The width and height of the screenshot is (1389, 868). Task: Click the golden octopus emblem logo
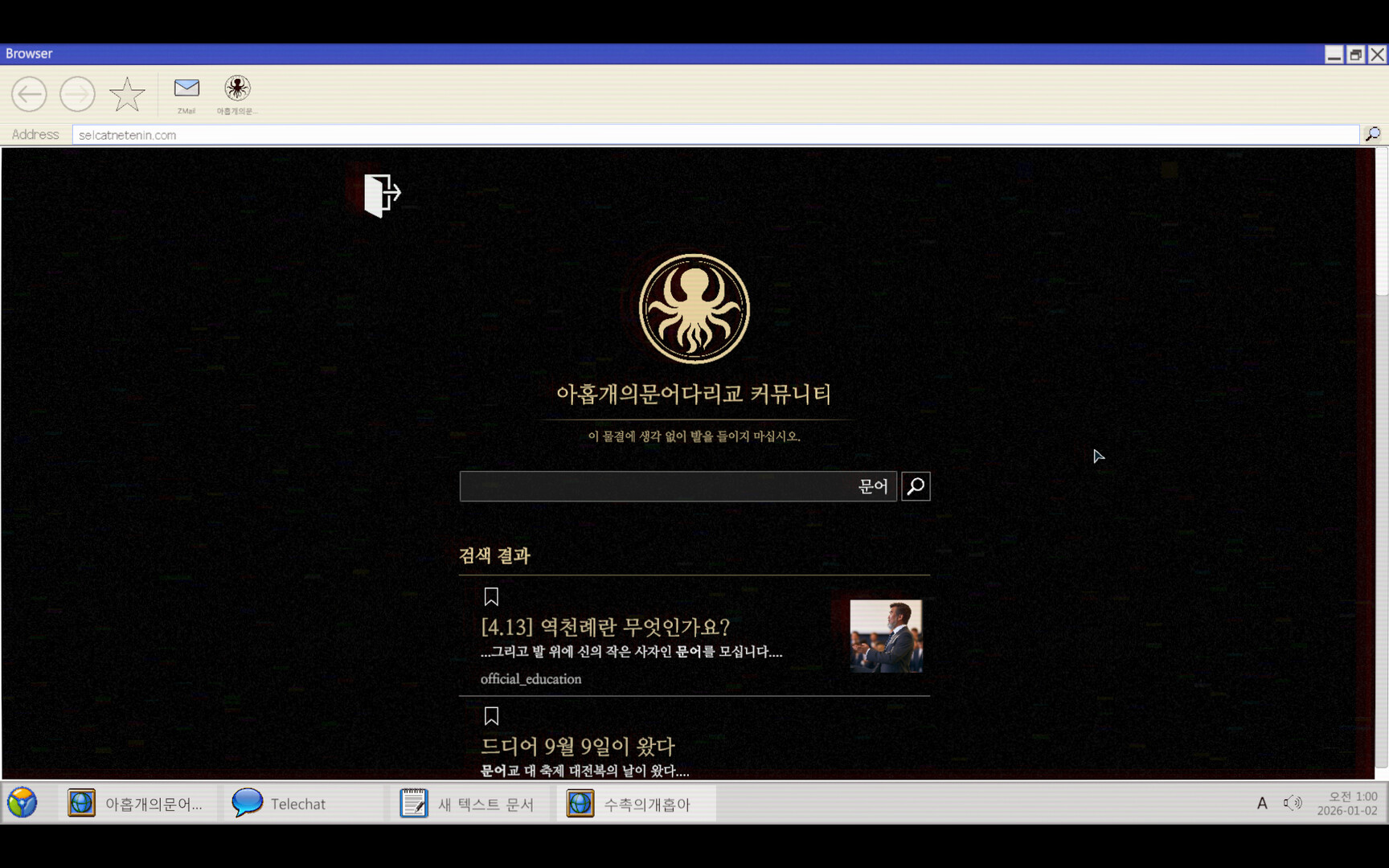pyautogui.click(x=694, y=309)
